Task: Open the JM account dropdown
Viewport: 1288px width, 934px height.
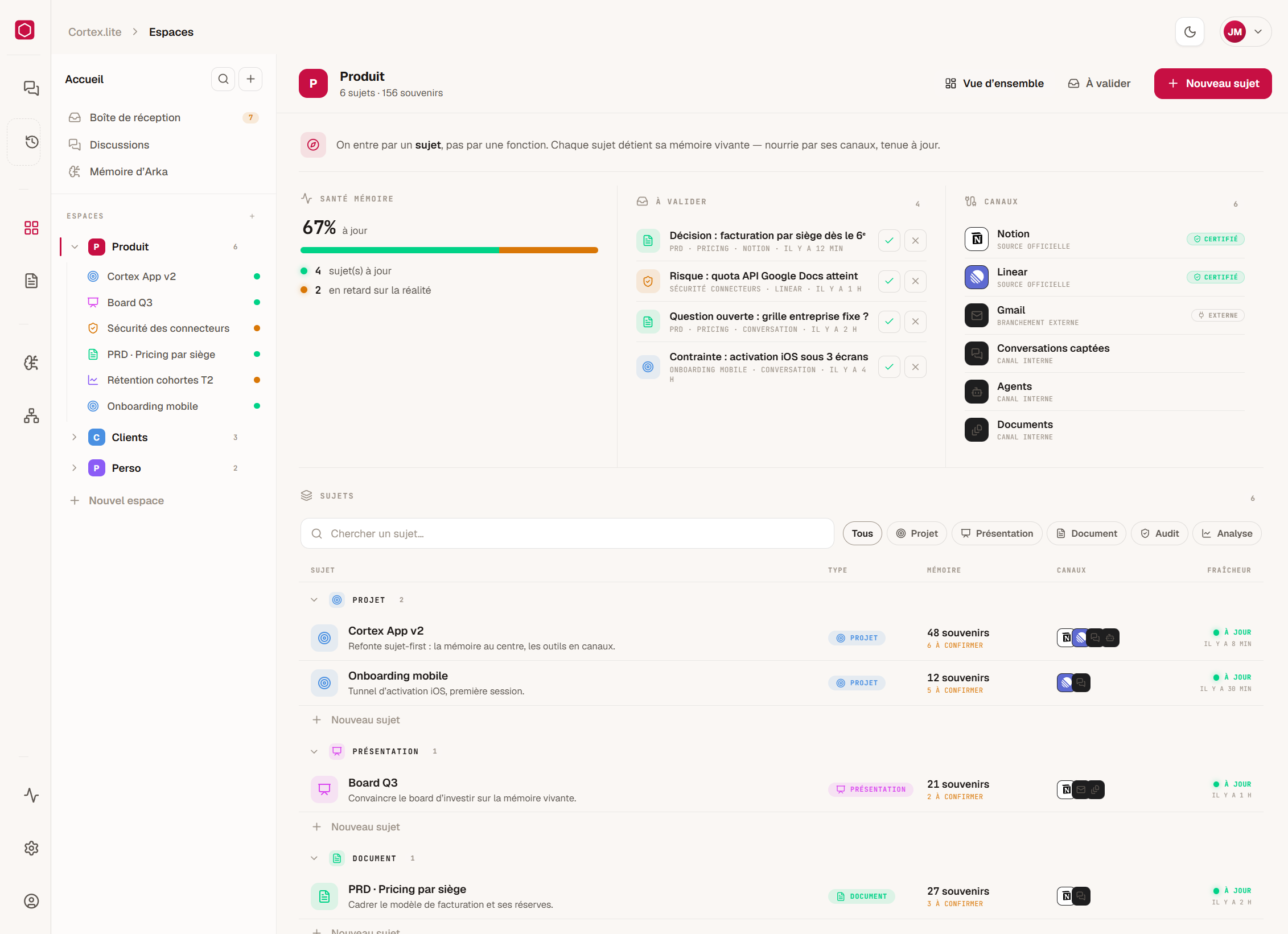Action: pos(1245,32)
